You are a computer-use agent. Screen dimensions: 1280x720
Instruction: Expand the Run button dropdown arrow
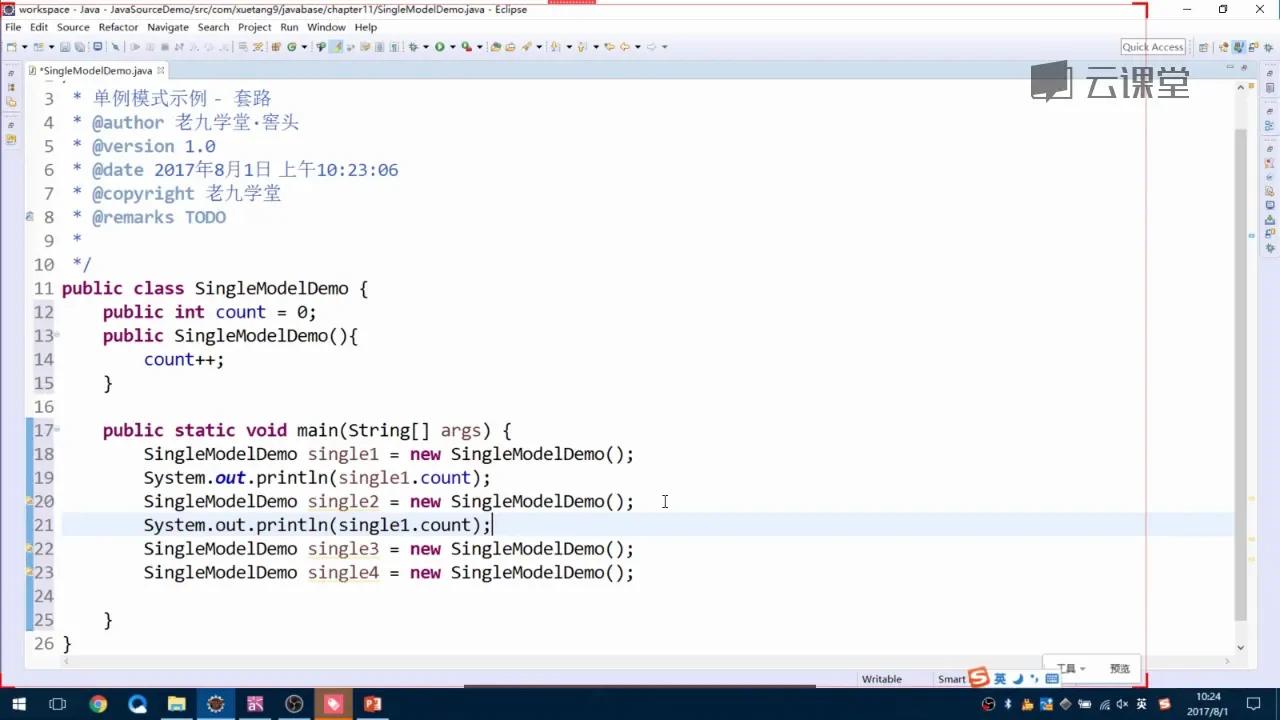(x=453, y=46)
